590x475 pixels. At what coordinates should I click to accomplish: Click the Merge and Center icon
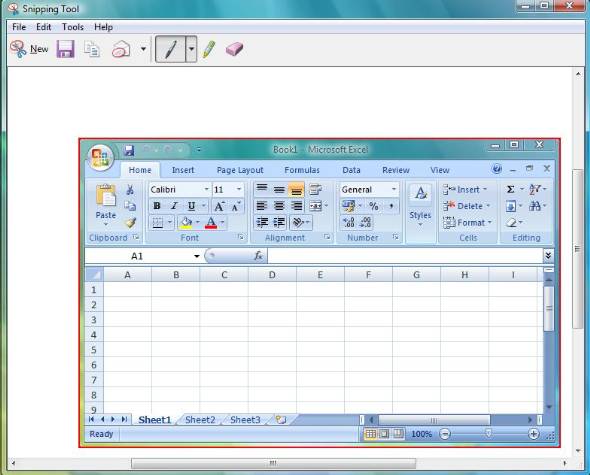pyautogui.click(x=316, y=206)
